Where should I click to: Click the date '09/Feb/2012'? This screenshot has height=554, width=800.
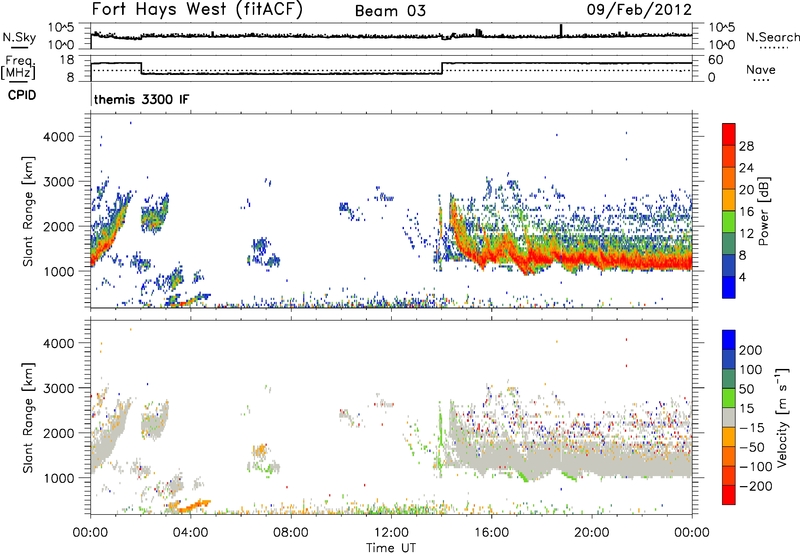tap(639, 10)
